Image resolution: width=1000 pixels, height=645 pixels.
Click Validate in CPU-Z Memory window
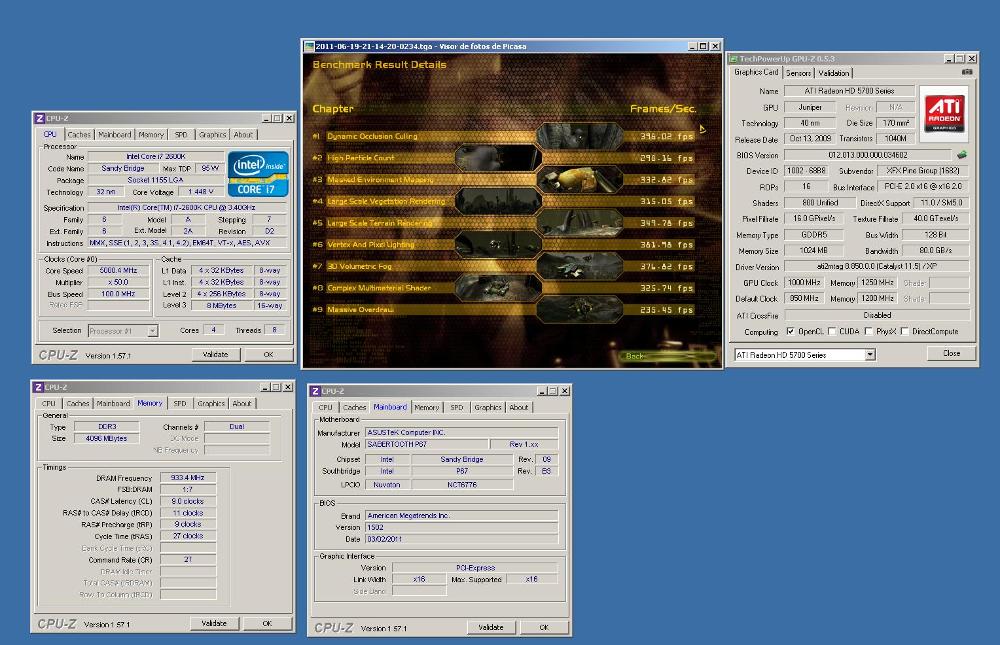click(x=214, y=623)
